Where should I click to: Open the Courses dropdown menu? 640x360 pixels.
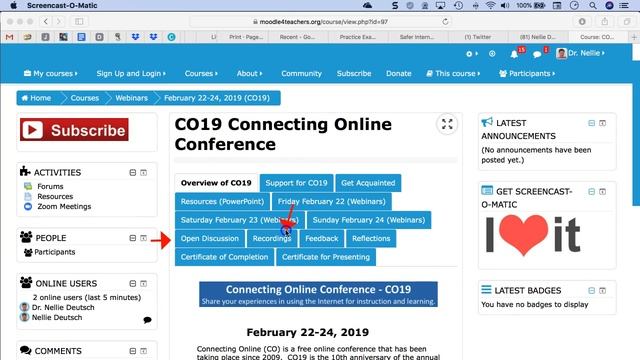pos(201,73)
